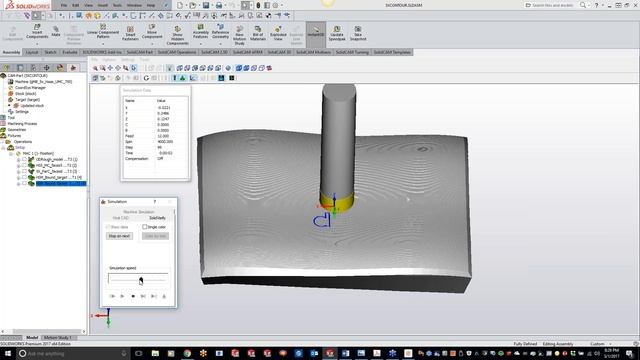
Task: Click the Stop button in Simulation
Action: click(133, 296)
